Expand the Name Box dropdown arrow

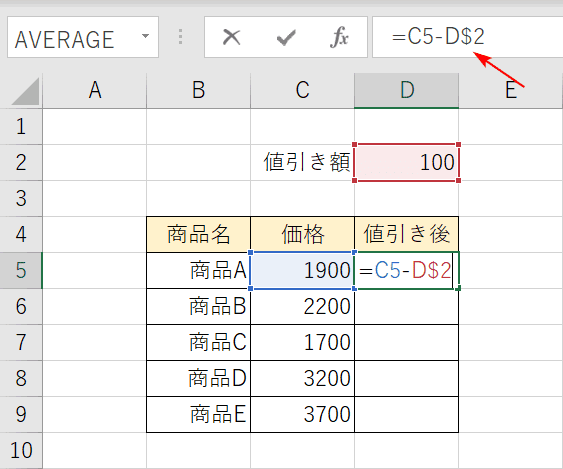pyautogui.click(x=145, y=36)
